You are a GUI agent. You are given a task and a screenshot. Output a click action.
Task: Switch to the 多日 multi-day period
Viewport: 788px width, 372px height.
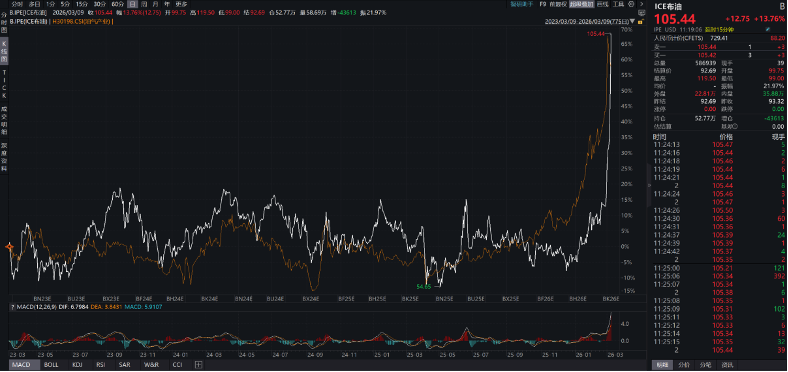(x=34, y=4)
